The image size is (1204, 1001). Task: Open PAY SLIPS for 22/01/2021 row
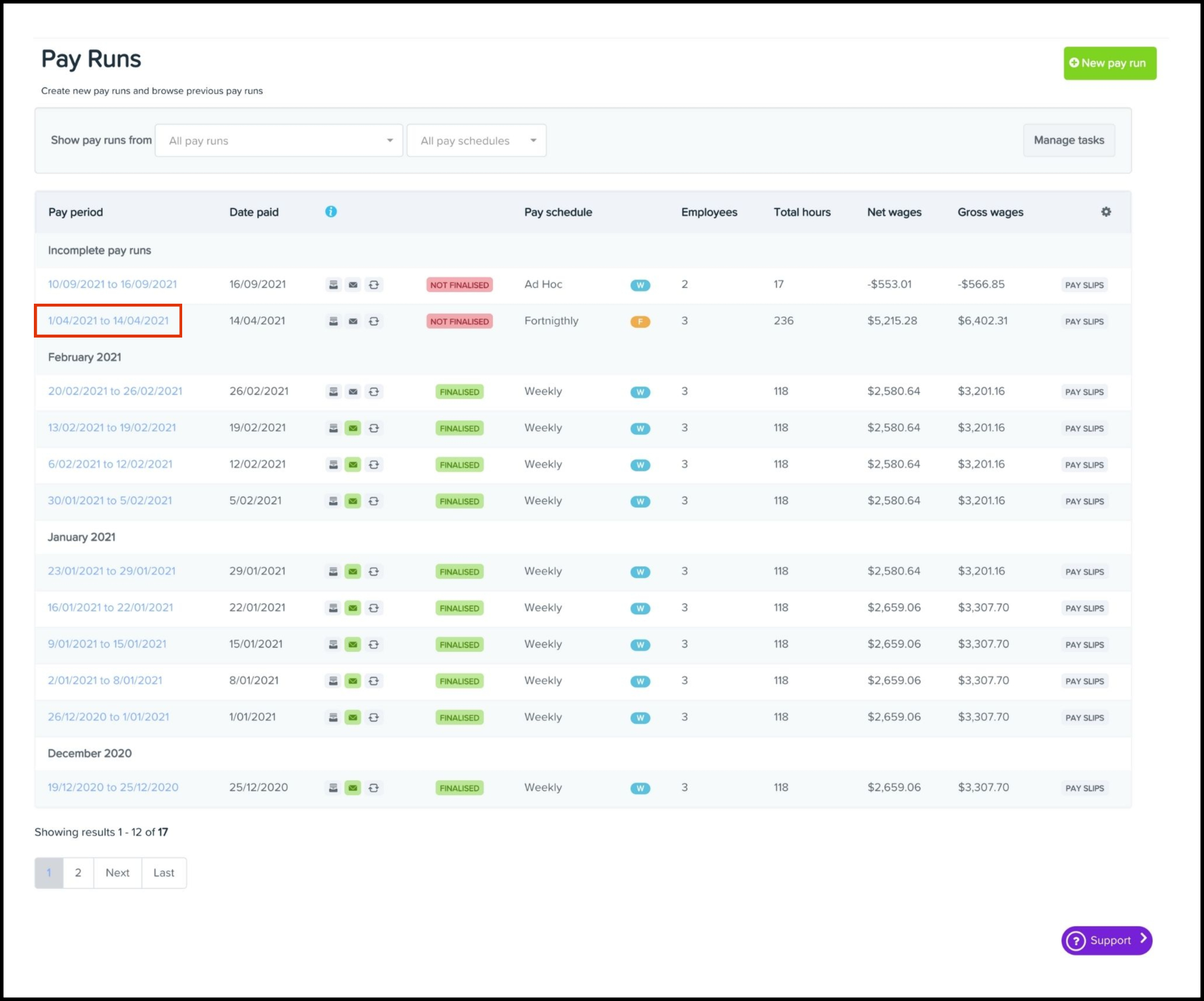coord(1084,608)
